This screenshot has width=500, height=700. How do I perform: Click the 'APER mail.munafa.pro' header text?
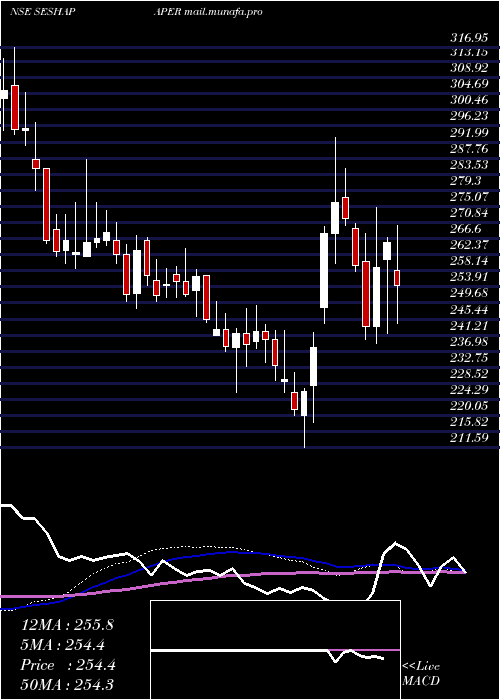(x=208, y=12)
